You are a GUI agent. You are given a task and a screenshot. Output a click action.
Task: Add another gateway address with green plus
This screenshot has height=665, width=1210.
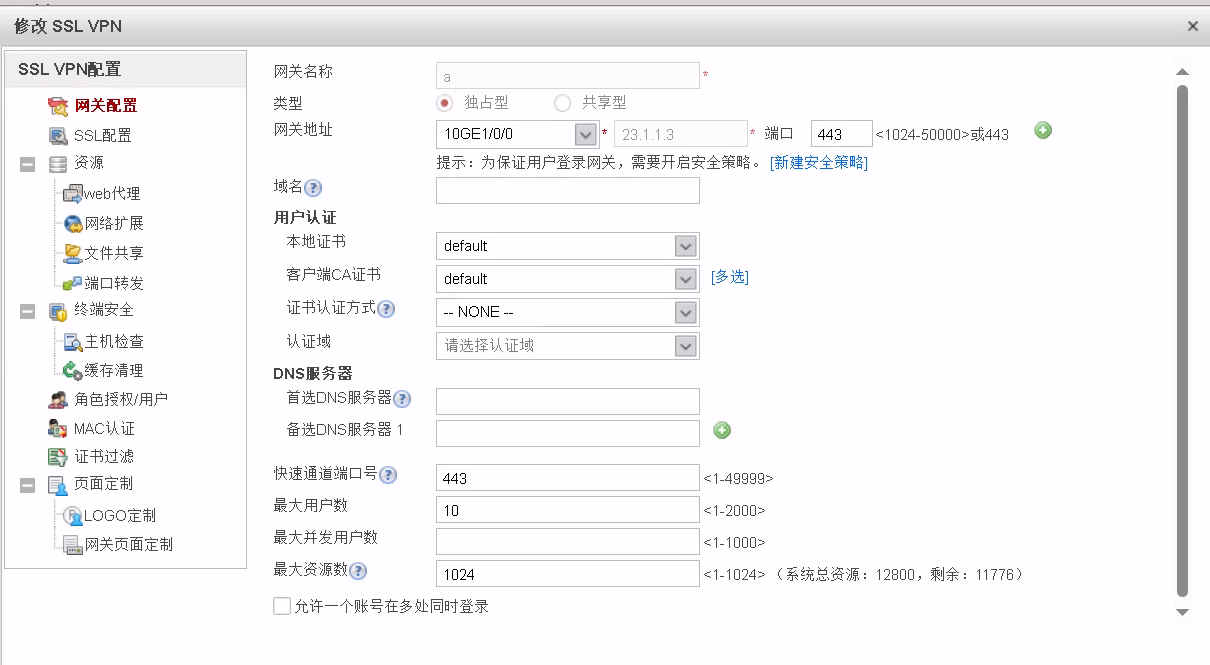coord(1043,130)
